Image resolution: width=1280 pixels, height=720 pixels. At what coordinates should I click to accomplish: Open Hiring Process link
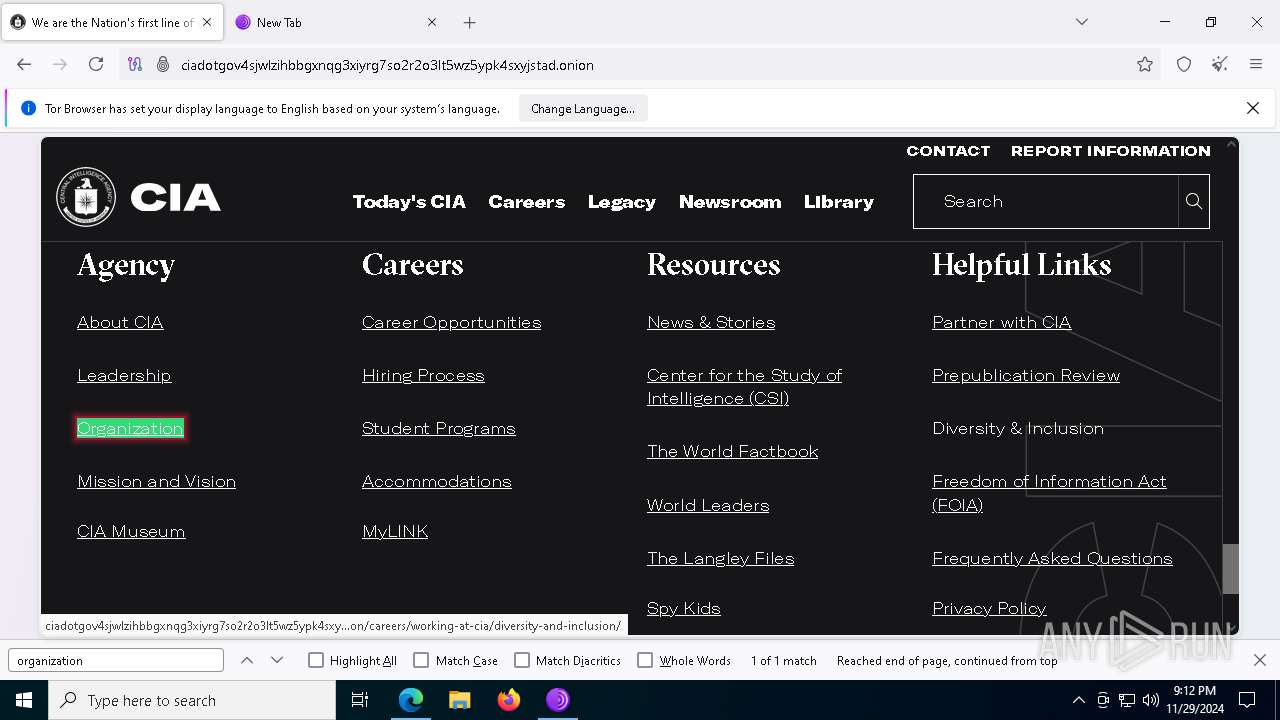coord(423,375)
